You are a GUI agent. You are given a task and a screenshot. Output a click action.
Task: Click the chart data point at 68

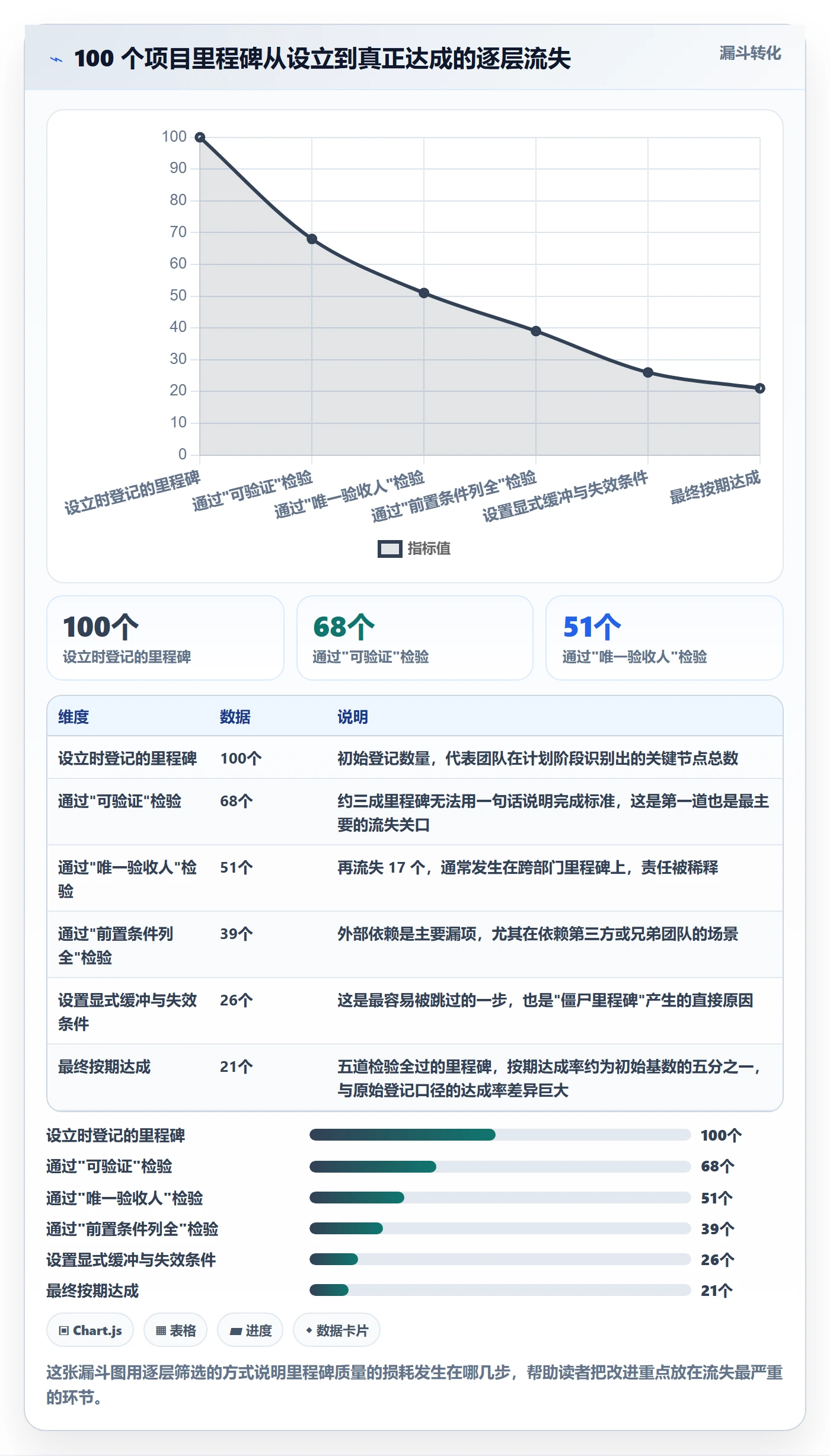[312, 239]
